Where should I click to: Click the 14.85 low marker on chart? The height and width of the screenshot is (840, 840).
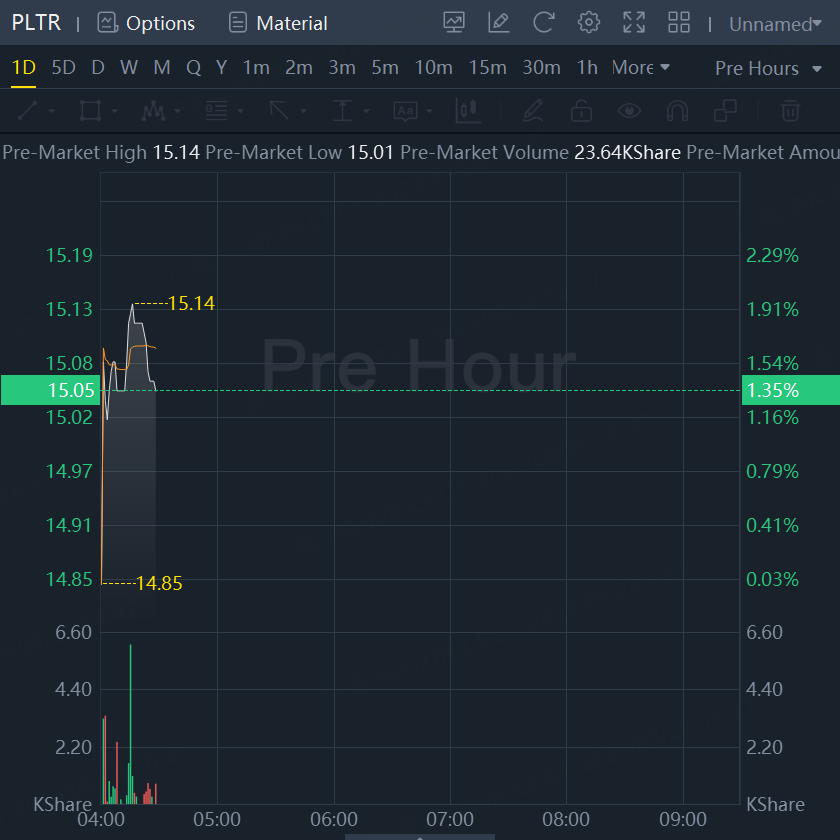(159, 583)
